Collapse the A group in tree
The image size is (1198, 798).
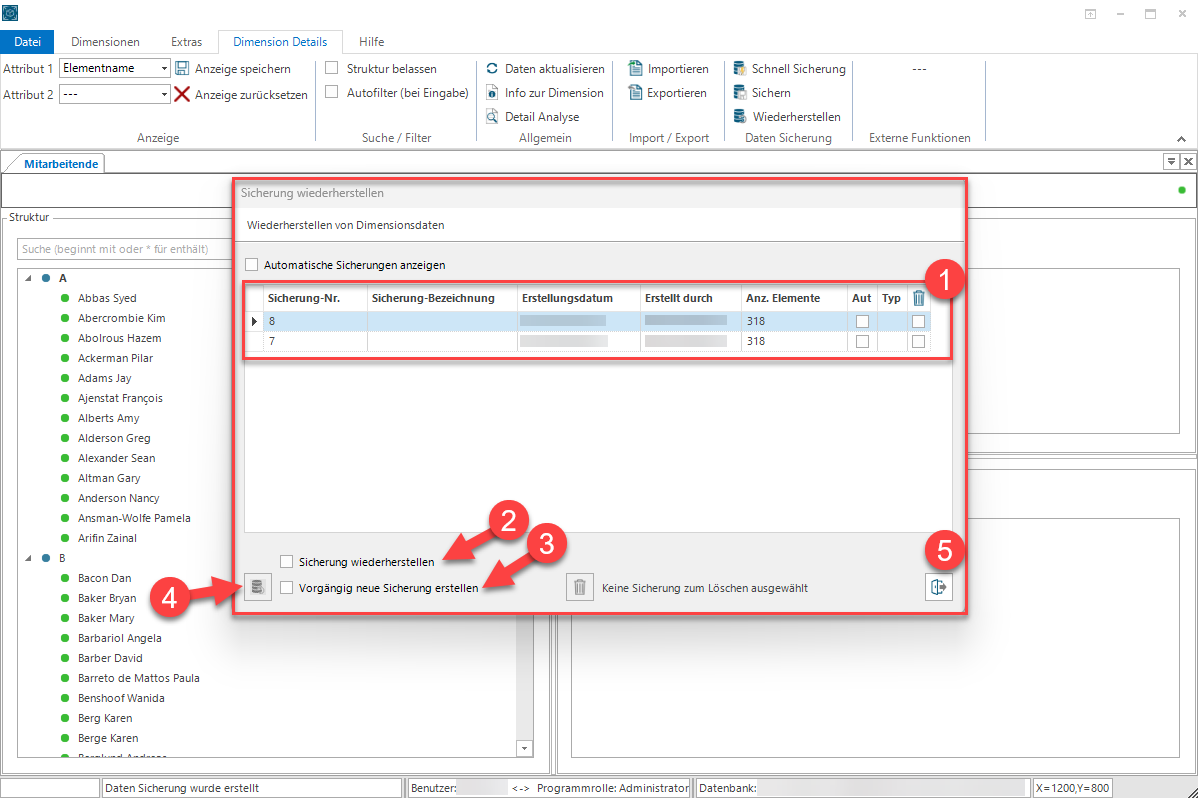coord(28,278)
